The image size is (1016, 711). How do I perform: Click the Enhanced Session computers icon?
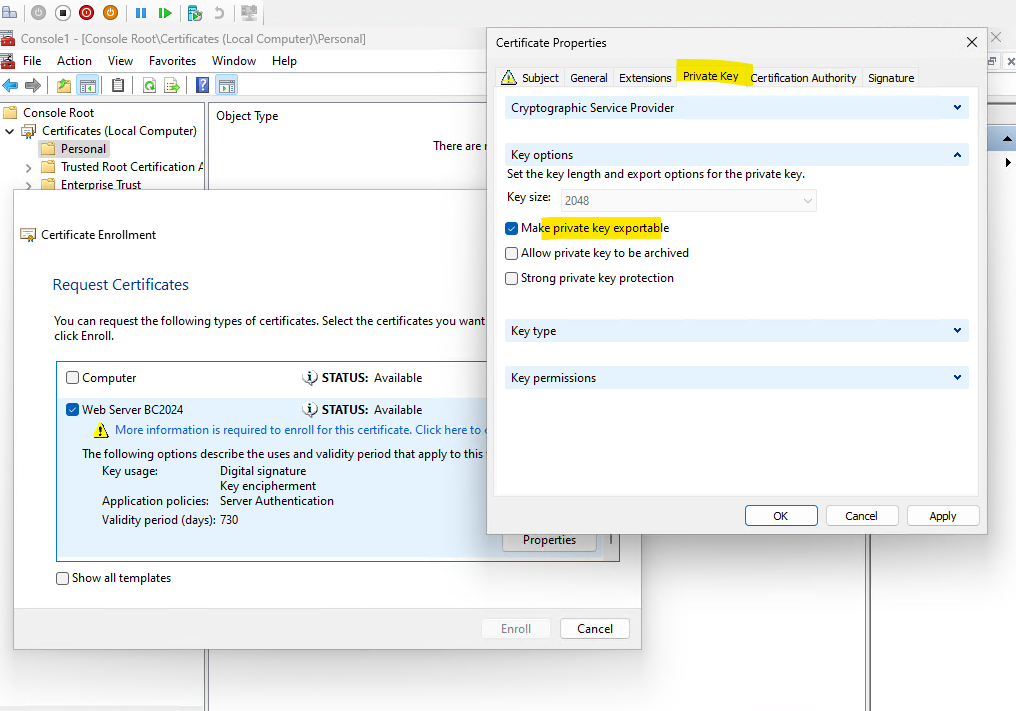(x=249, y=12)
